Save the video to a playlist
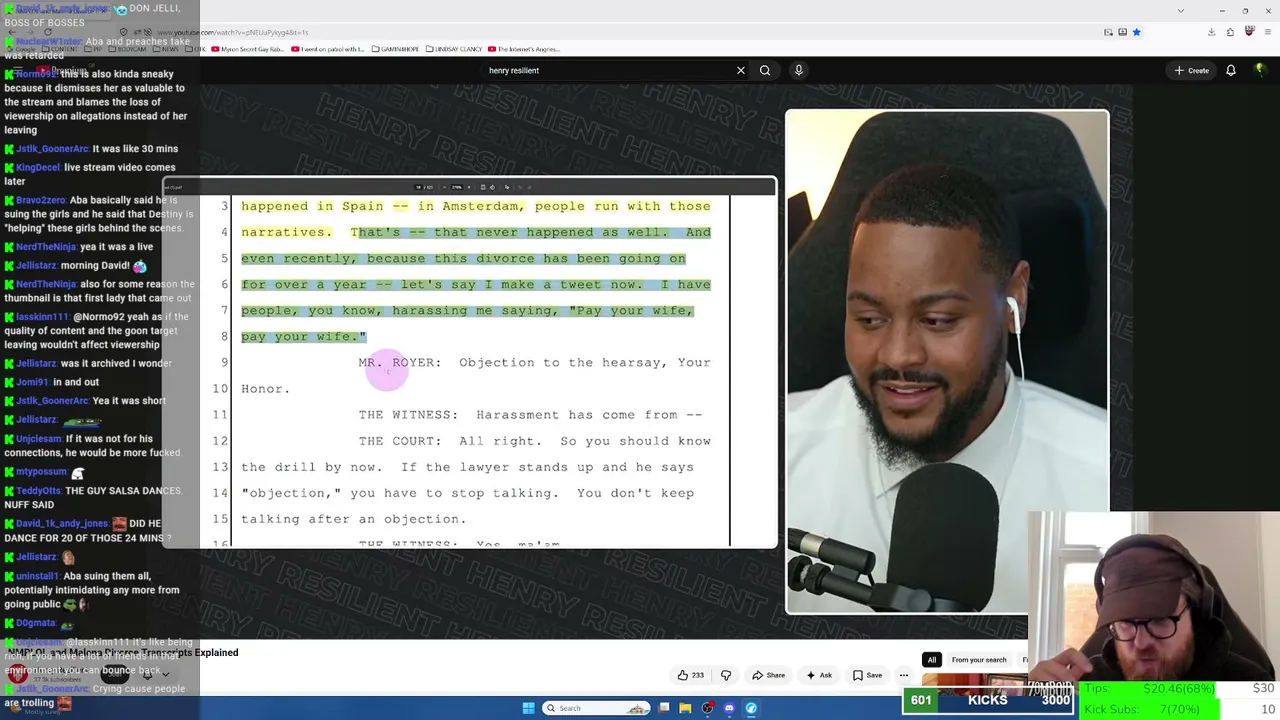The height and width of the screenshot is (720, 1280). [x=867, y=675]
